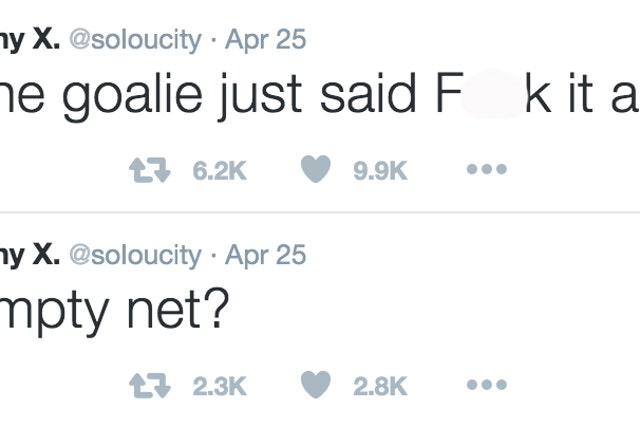Click the 9.9K likes count
The width and height of the screenshot is (640, 427).
pos(380,170)
